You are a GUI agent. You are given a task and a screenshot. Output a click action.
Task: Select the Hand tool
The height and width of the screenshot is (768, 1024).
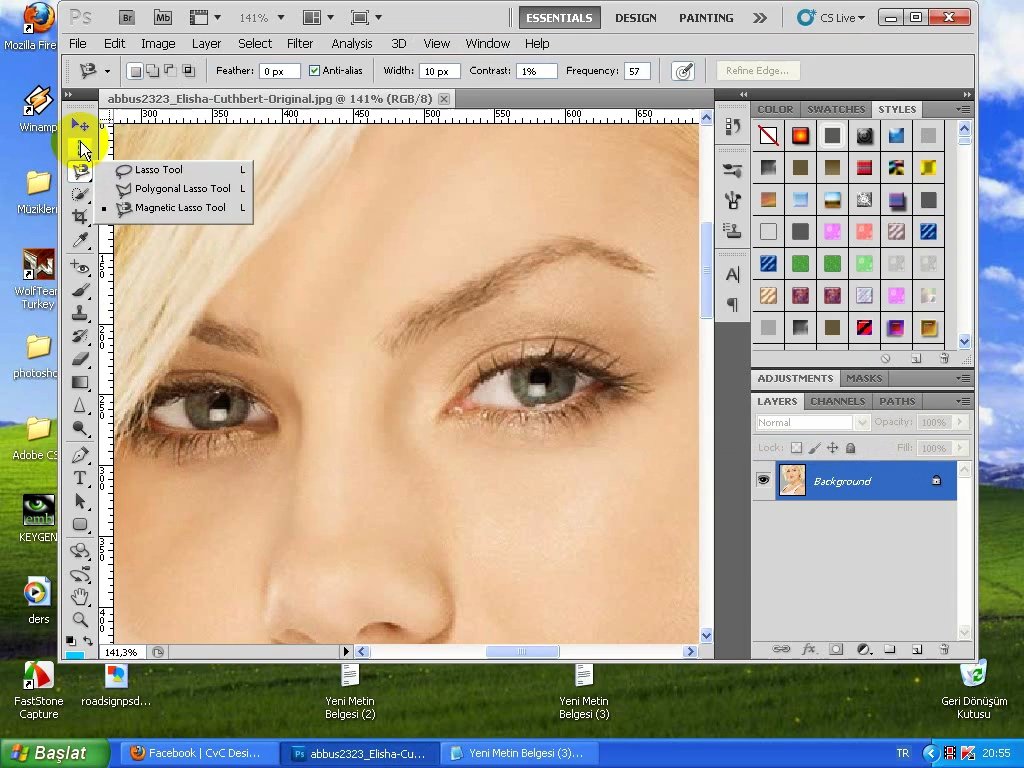[80, 596]
